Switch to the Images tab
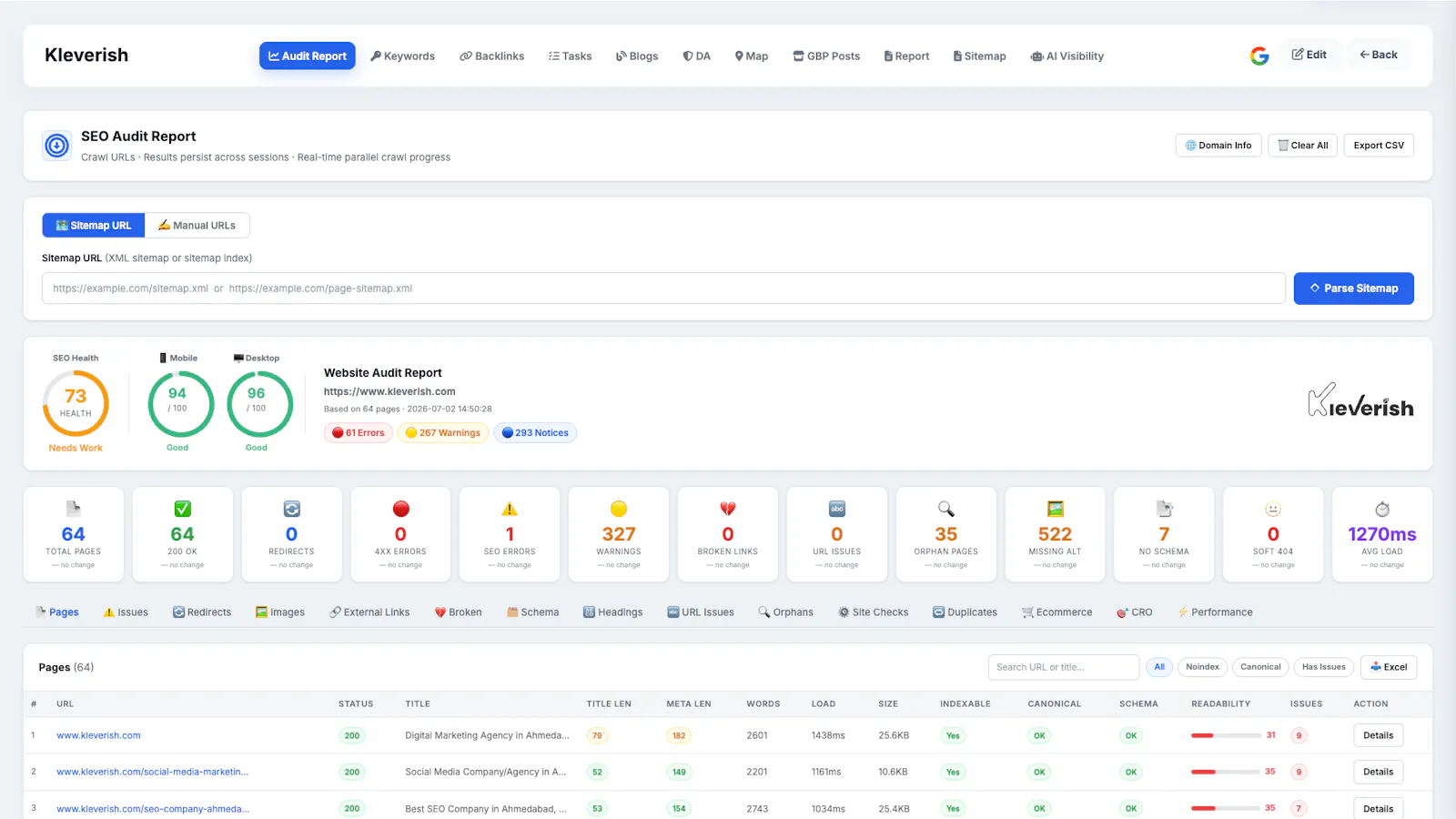The image size is (1456, 819). (280, 612)
